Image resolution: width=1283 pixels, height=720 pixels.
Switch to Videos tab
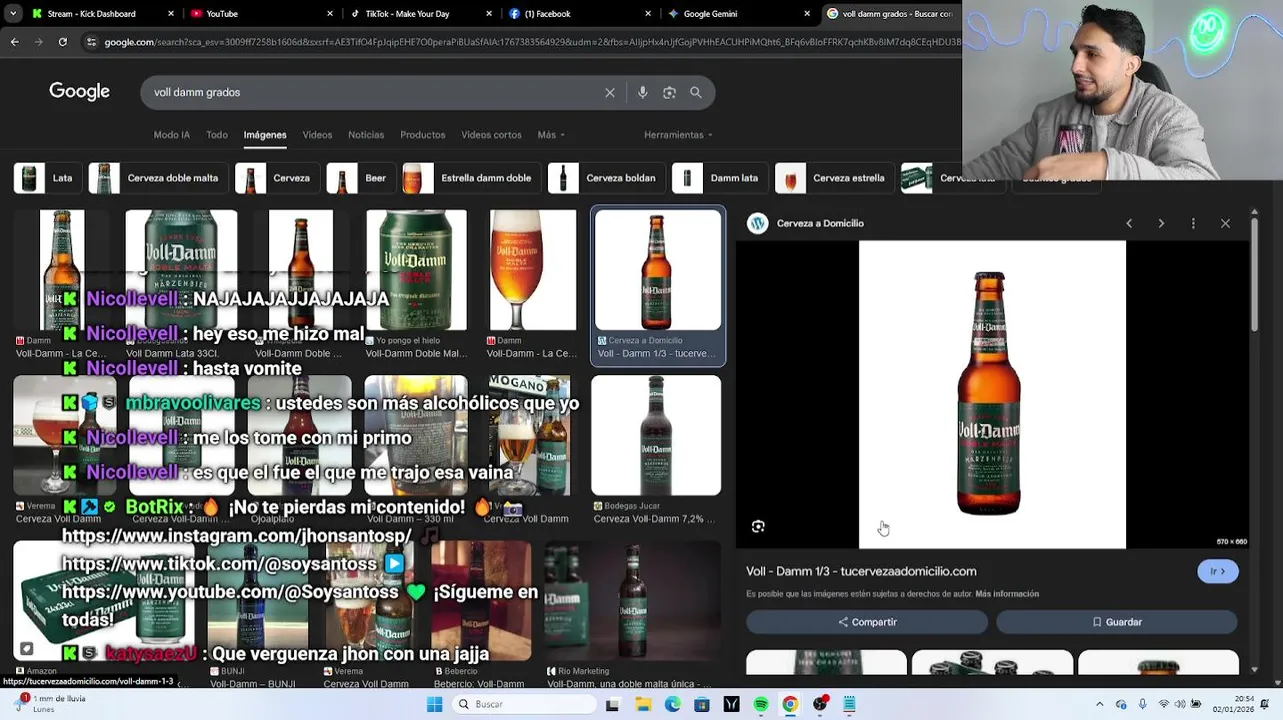point(317,135)
